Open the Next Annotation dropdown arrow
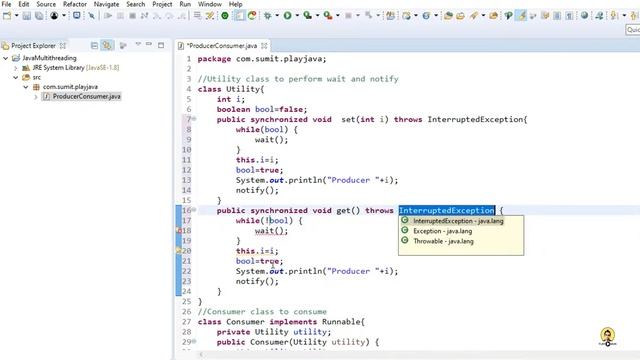Image resolution: width=640 pixels, height=360 pixels. click(x=624, y=16)
